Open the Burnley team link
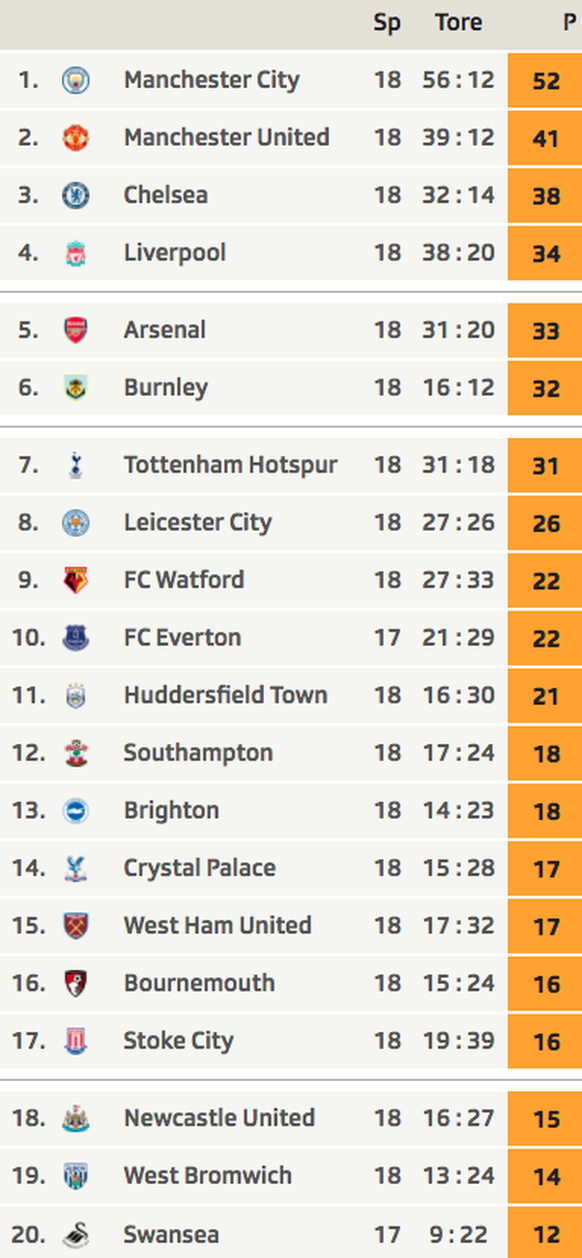The width and height of the screenshot is (582, 1258). click(166, 388)
